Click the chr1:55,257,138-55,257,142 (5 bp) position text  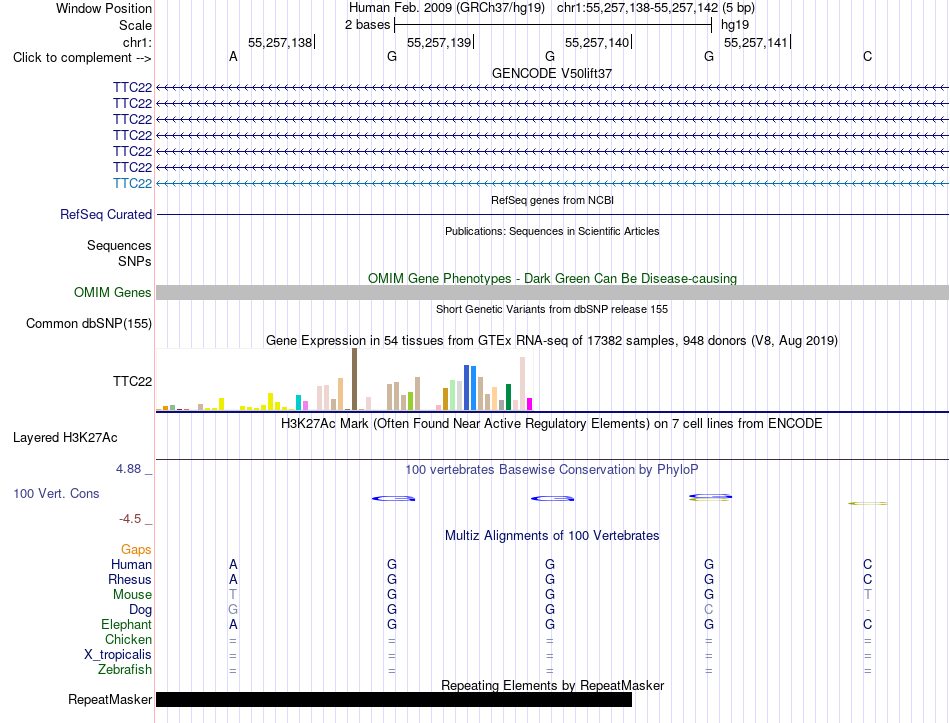pos(656,8)
